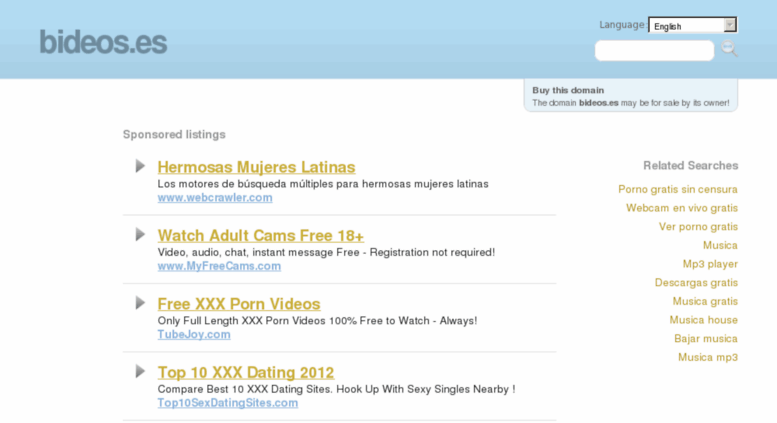Open Watch Adult Cams Free 18+ listing
The image size is (777, 423).
(261, 235)
